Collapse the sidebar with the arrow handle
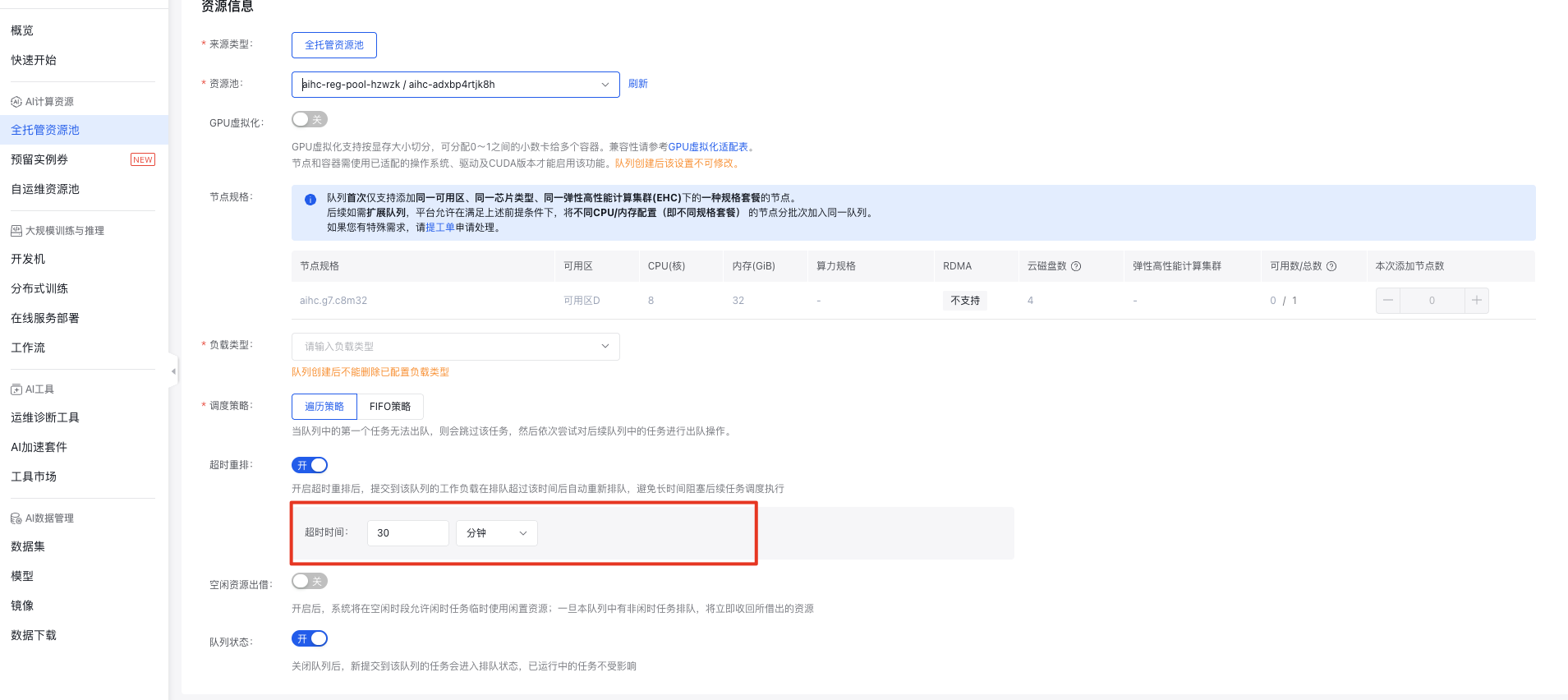This screenshot has height=700, width=1568. (173, 371)
